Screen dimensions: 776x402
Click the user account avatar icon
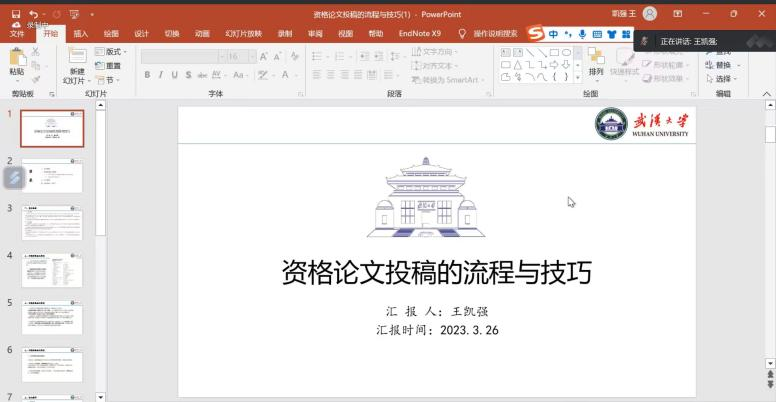[x=650, y=14]
